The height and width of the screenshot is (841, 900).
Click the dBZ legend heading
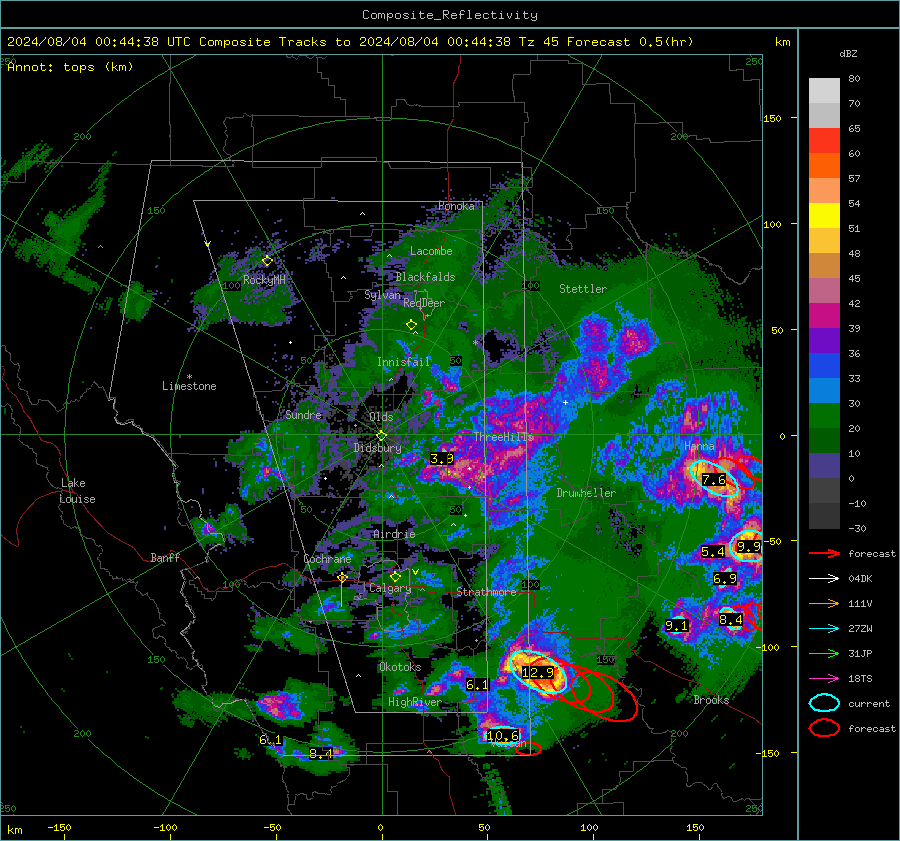pyautogui.click(x=848, y=54)
